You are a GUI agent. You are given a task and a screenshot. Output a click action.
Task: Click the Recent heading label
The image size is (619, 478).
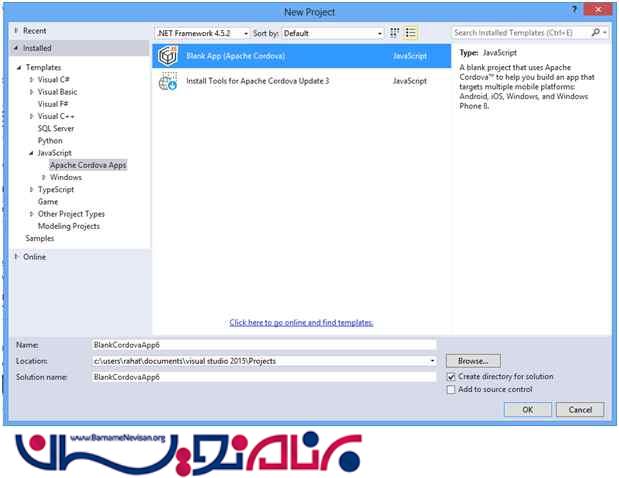tap(34, 30)
